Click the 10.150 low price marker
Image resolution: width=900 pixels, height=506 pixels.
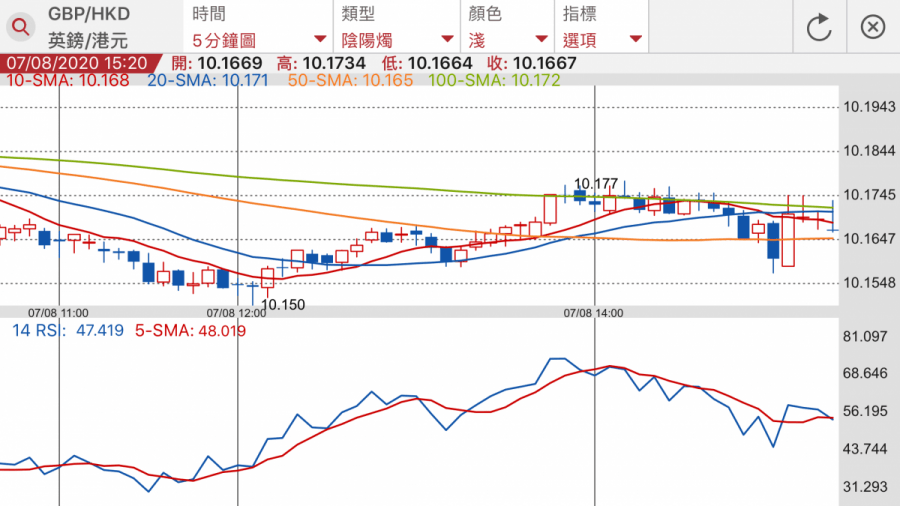283,304
